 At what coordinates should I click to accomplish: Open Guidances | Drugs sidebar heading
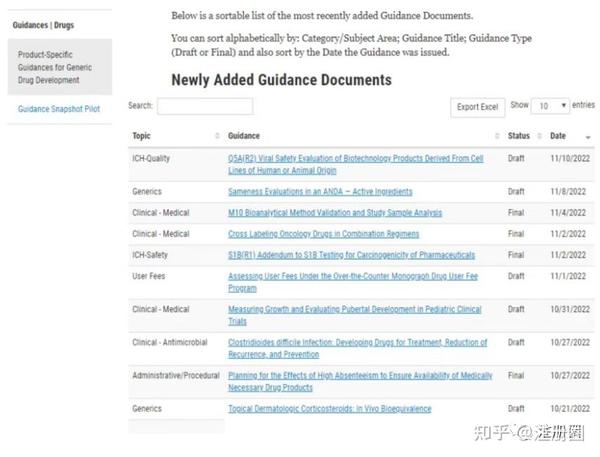pyautogui.click(x=43, y=25)
